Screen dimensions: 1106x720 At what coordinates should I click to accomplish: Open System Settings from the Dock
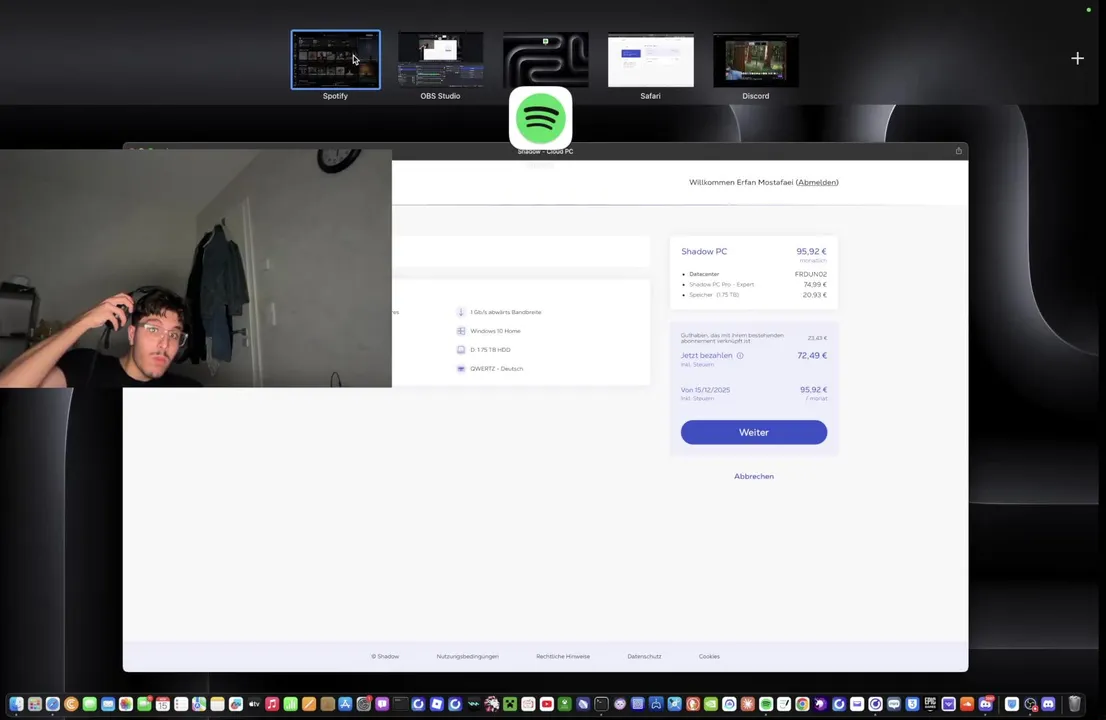[363, 704]
